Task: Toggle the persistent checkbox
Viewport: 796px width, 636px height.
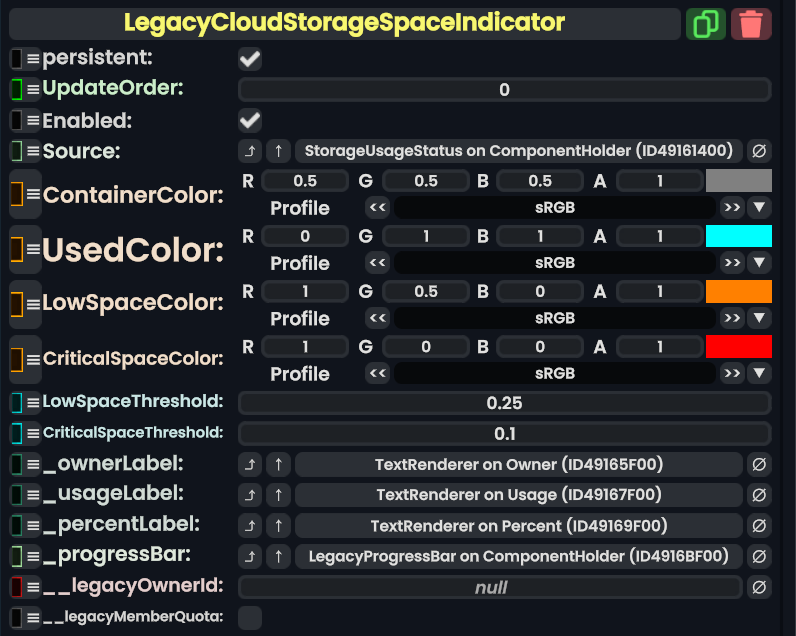Action: coord(250,59)
